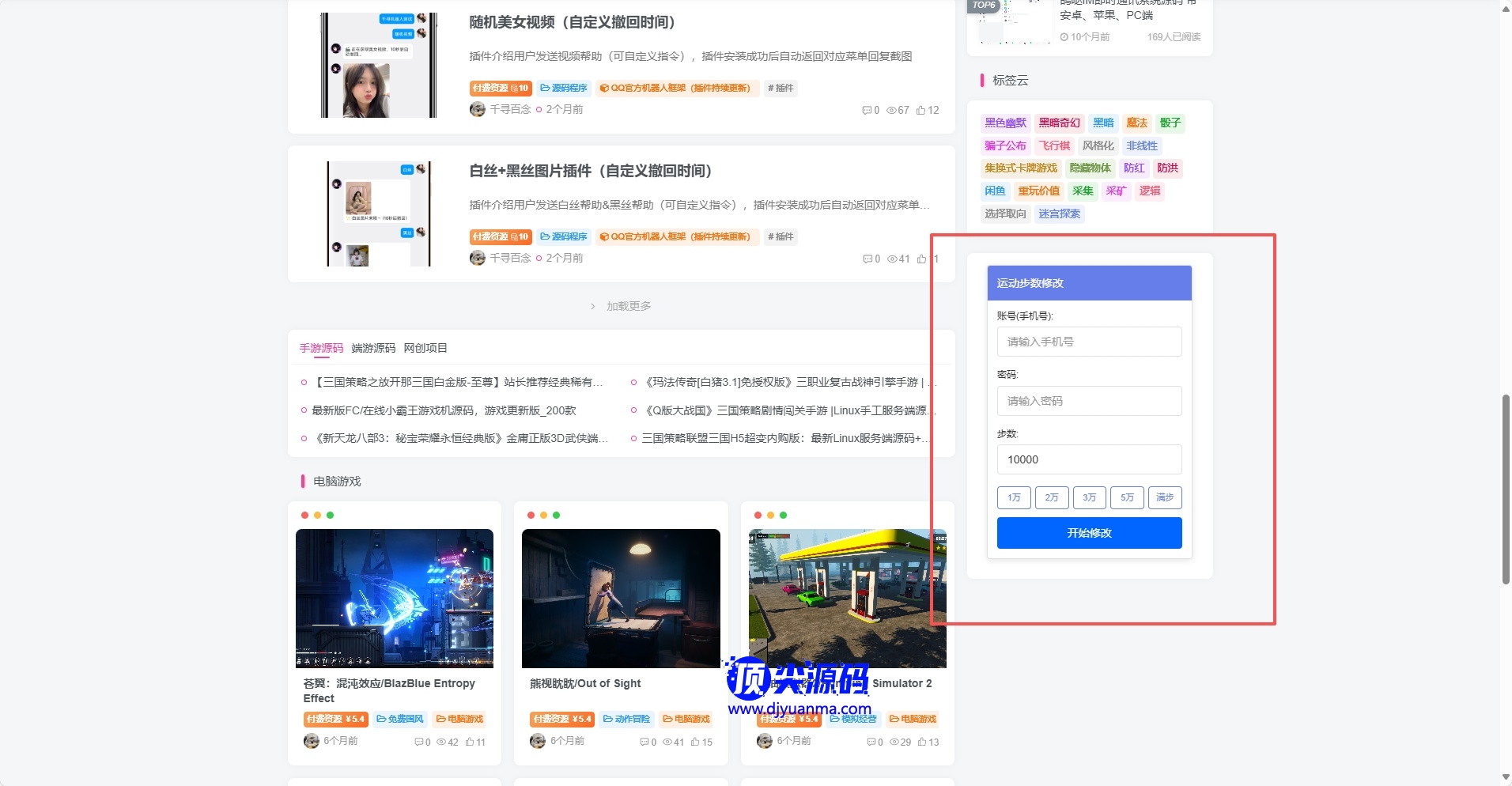The width and height of the screenshot is (1512, 786).
Task: Choose the 满步 preset button
Action: [1165, 497]
